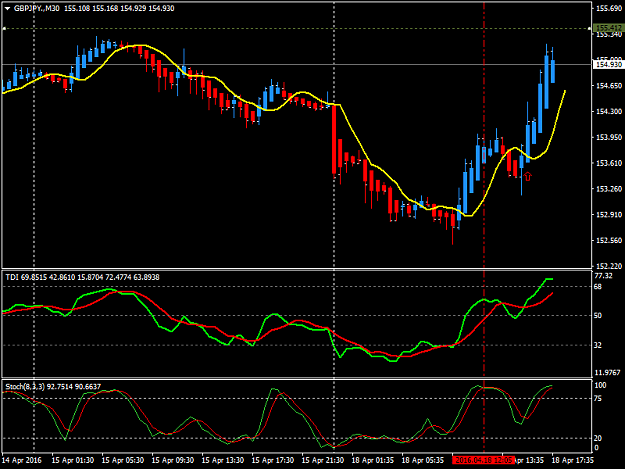Select the TDI level 68 label
The width and height of the screenshot is (625, 469).
tap(598, 287)
